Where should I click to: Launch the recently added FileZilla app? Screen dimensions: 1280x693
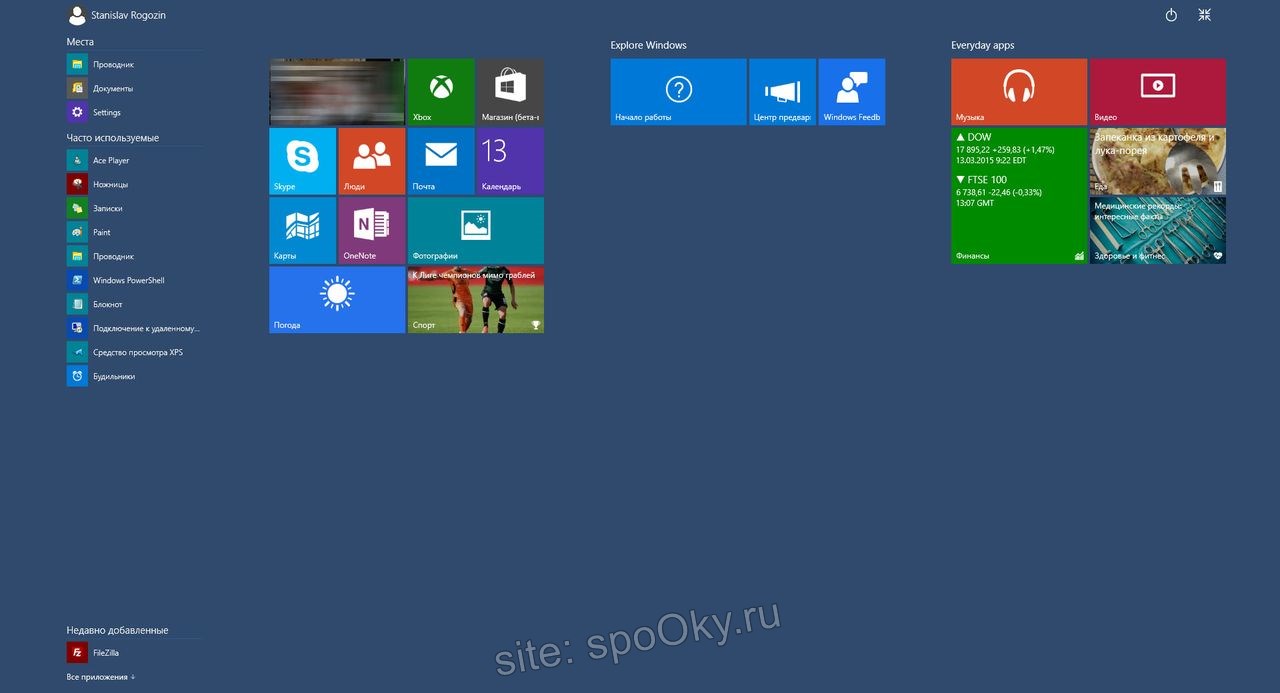[134, 653]
